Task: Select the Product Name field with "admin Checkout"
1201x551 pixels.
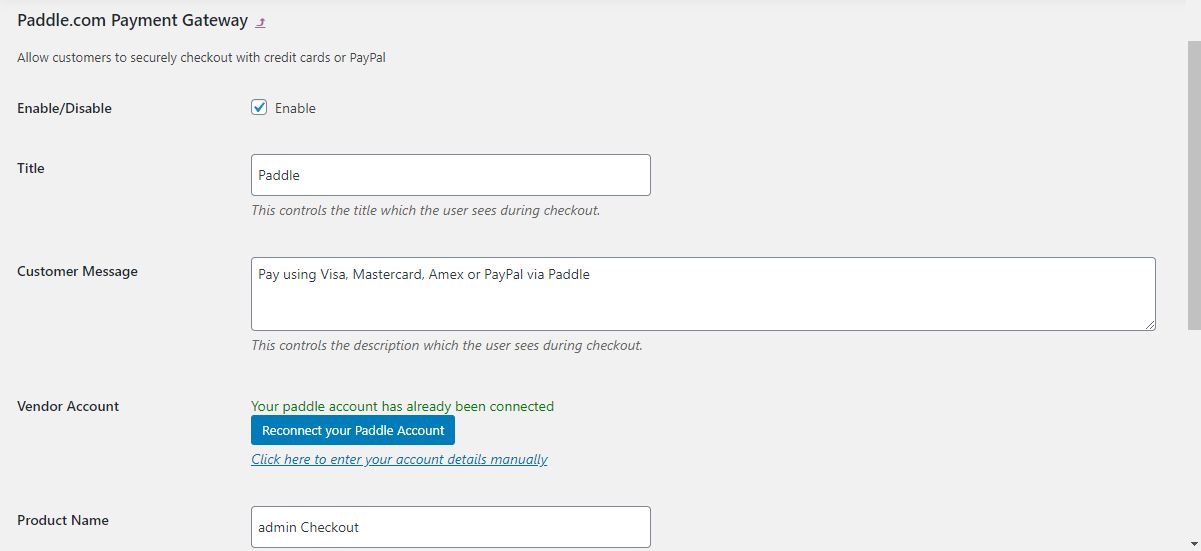Action: [451, 527]
